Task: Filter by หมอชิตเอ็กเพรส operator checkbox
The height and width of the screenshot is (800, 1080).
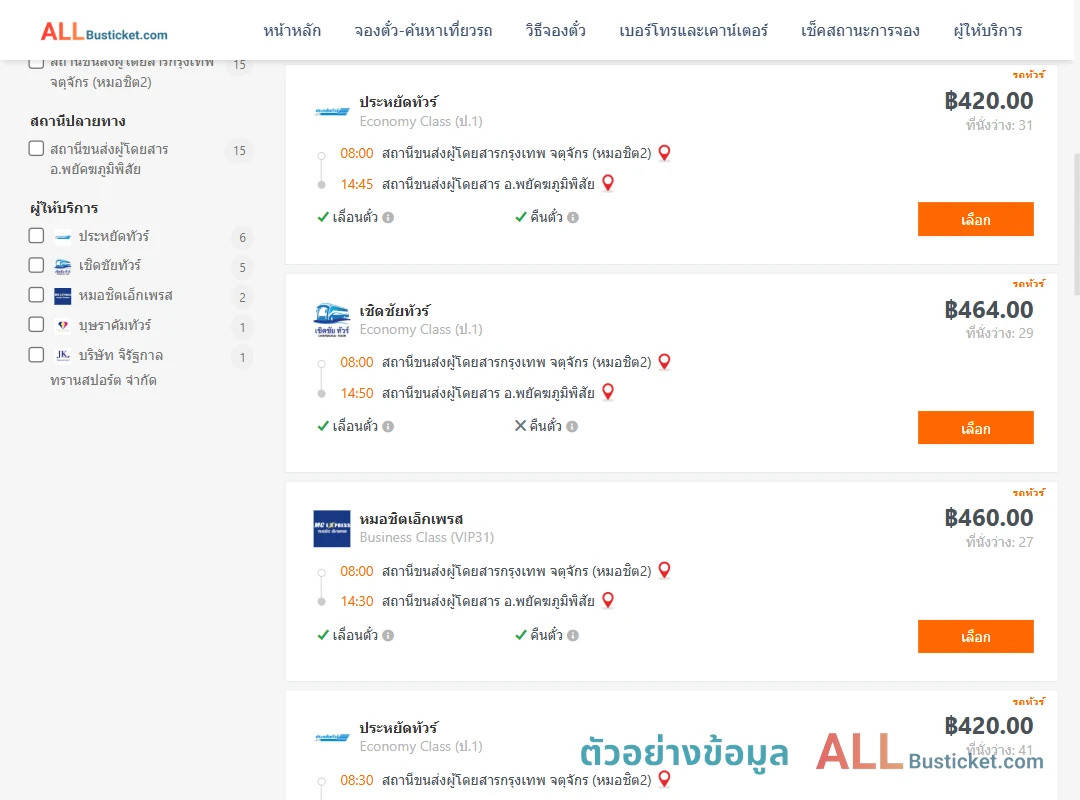Action: [x=37, y=295]
